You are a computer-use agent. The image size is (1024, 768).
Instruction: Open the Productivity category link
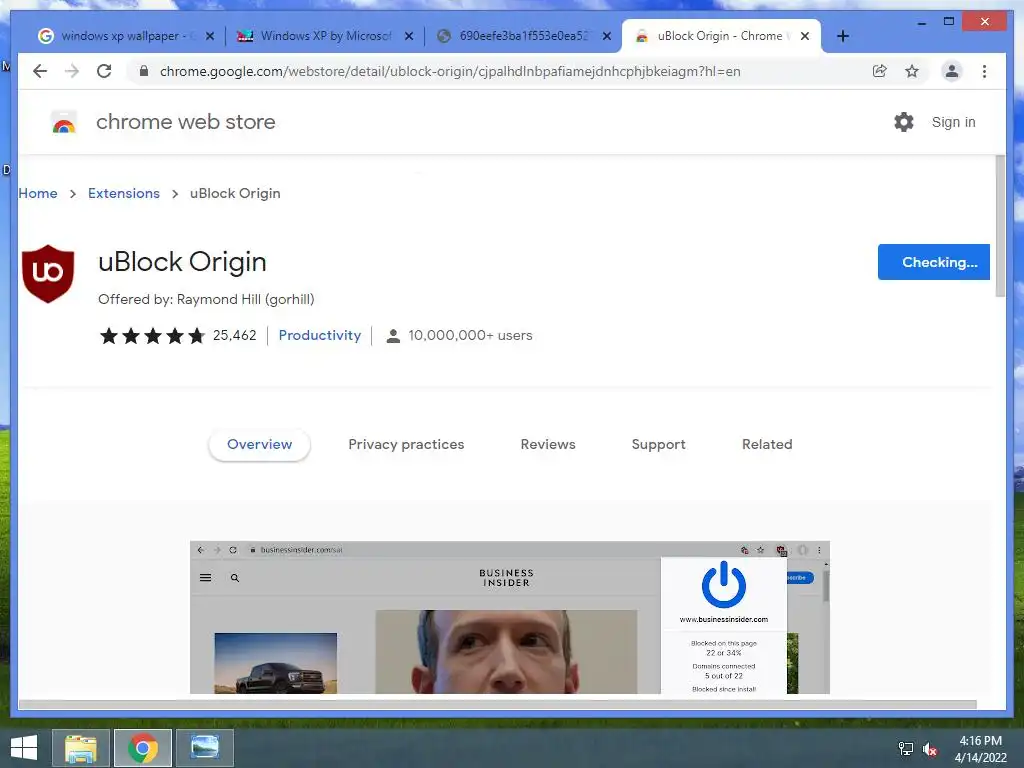coord(319,335)
